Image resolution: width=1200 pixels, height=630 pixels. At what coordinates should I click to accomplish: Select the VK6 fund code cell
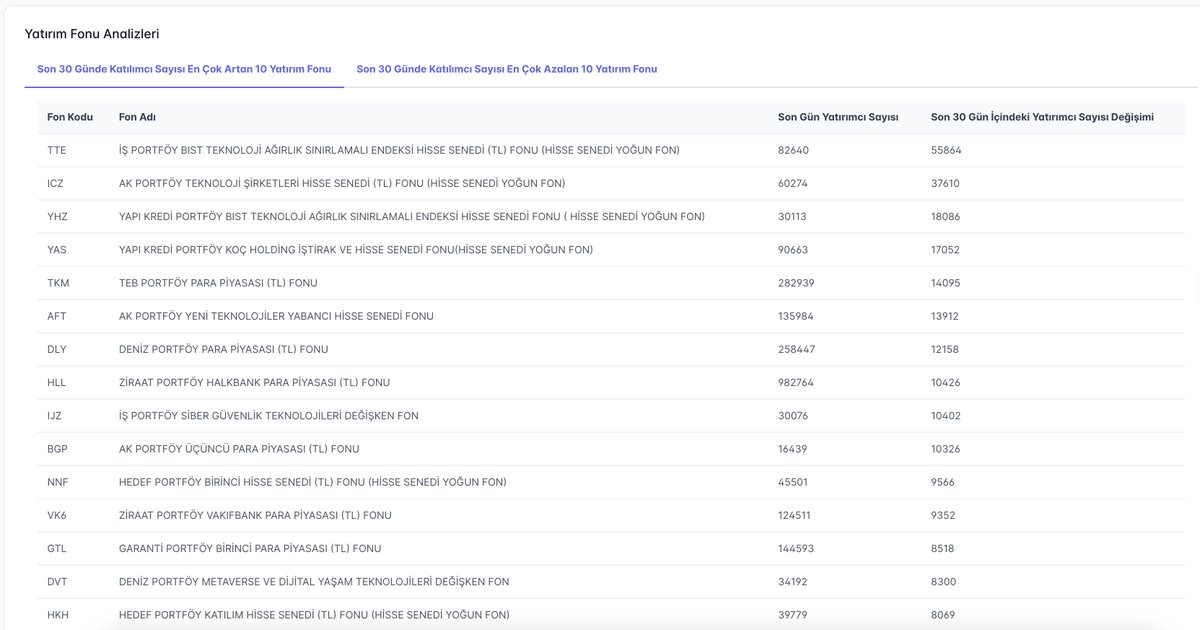[57, 515]
